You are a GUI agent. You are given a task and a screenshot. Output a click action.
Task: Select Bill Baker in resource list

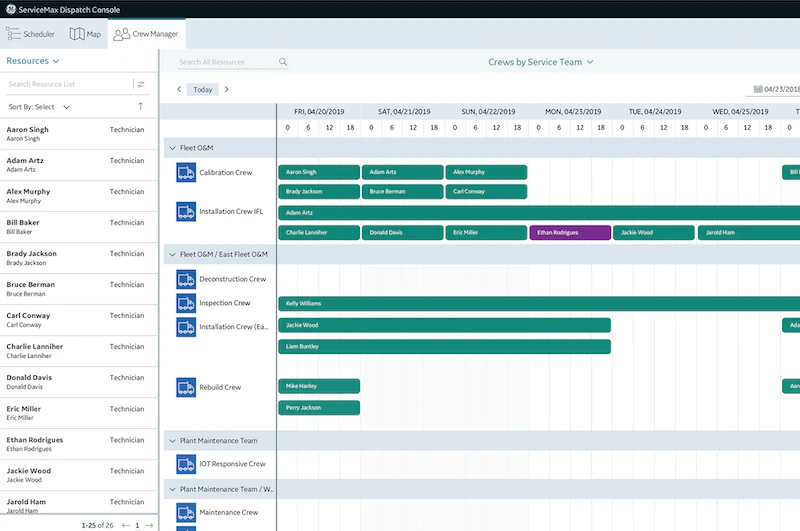(x=79, y=227)
